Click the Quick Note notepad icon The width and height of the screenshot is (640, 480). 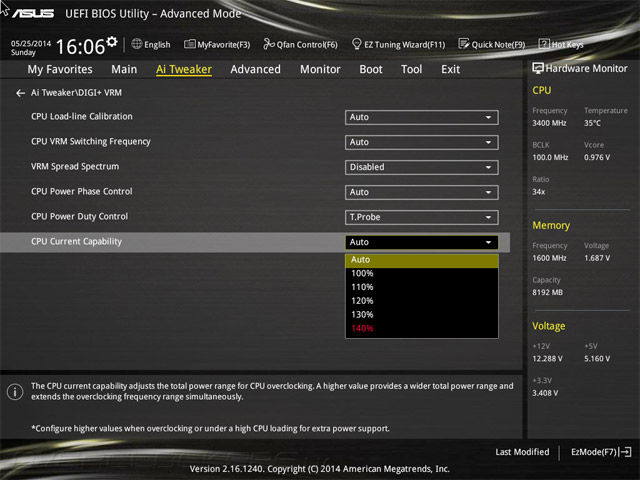pyautogui.click(x=463, y=44)
